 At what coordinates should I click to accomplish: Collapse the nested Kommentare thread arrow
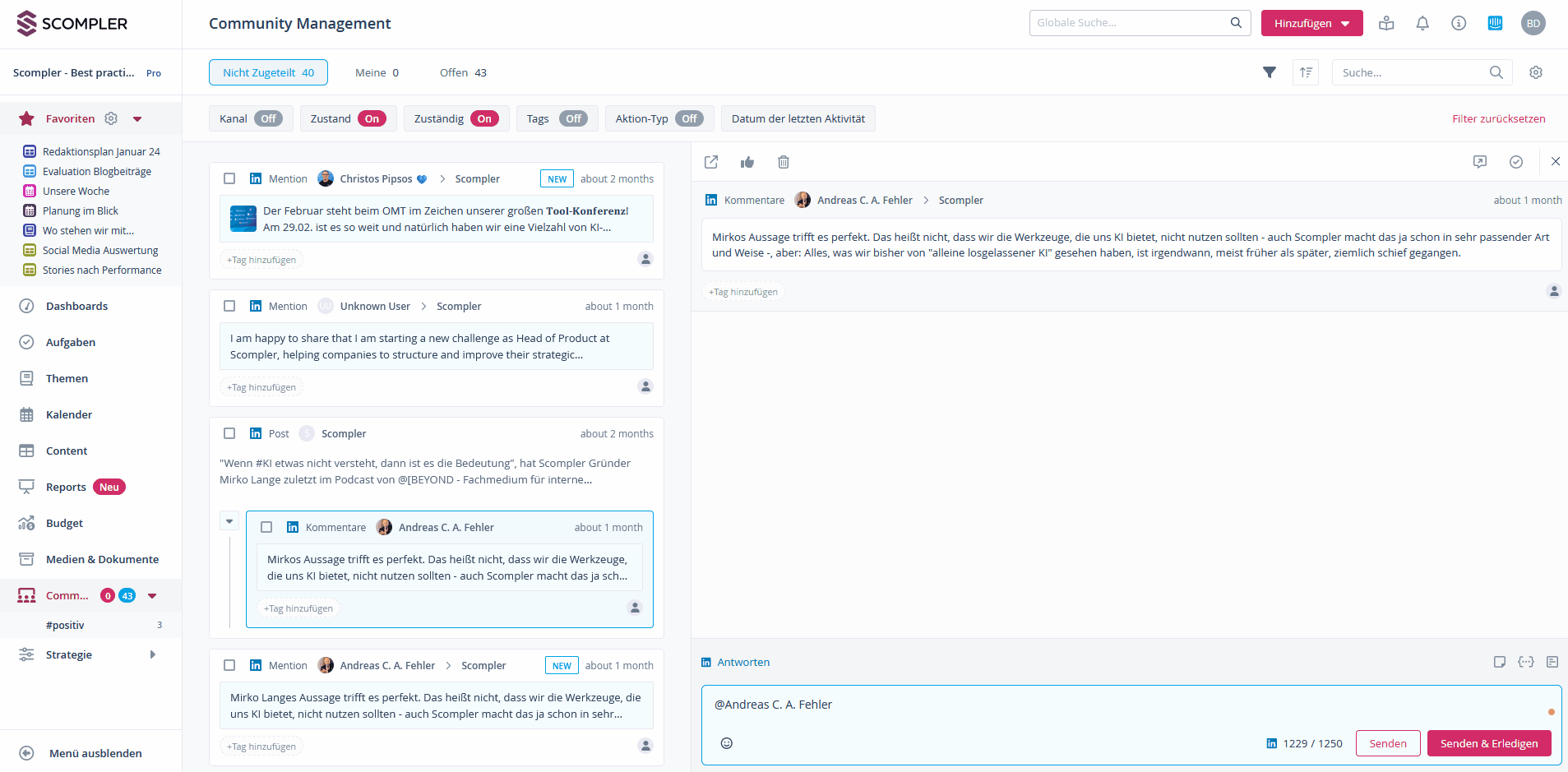pos(229,520)
